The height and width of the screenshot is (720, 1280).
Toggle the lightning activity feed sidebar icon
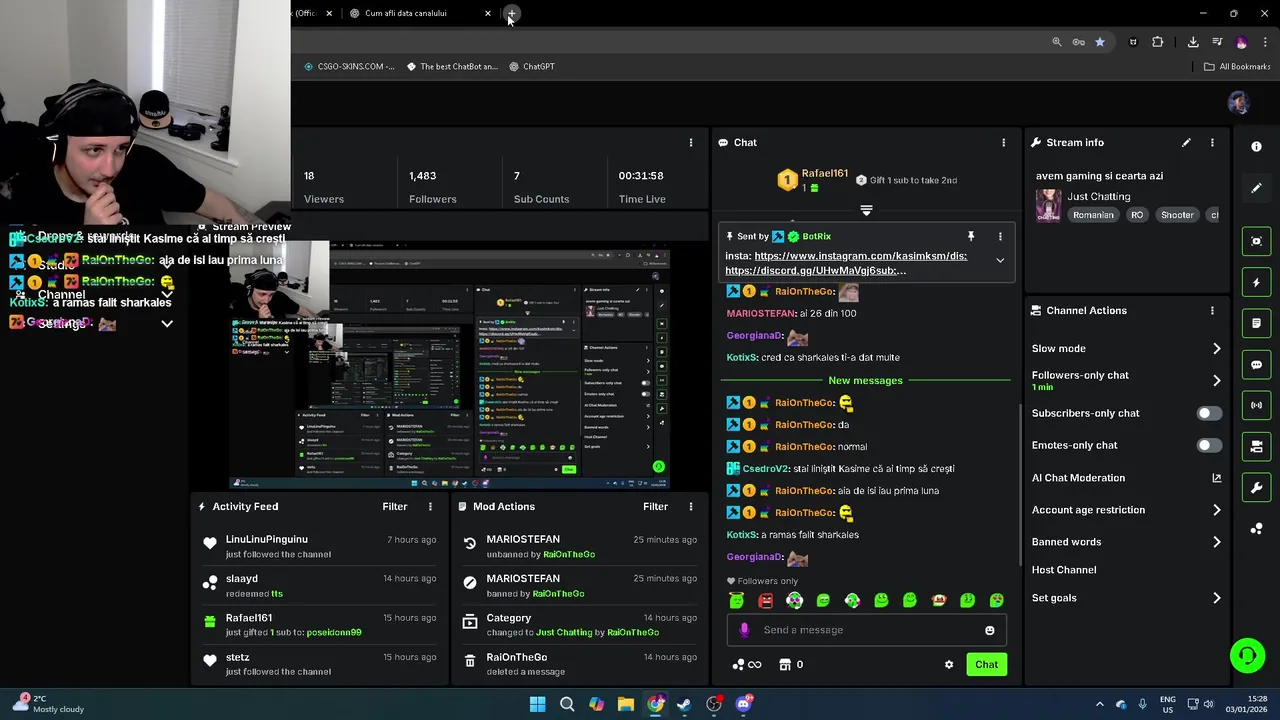(1257, 282)
